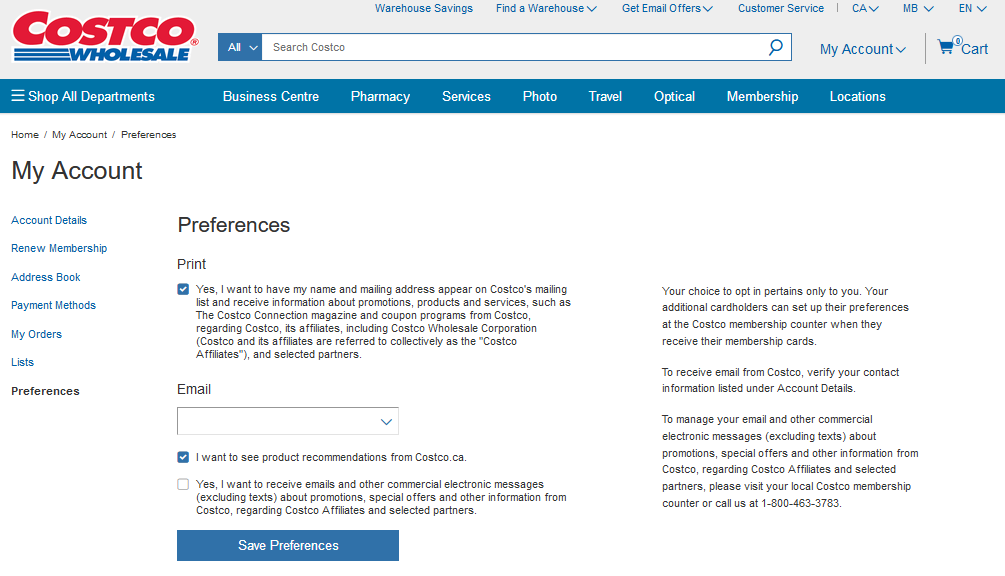Go to the Travel navigation item
Viewport: 1005px width, 576px height.
(x=605, y=97)
